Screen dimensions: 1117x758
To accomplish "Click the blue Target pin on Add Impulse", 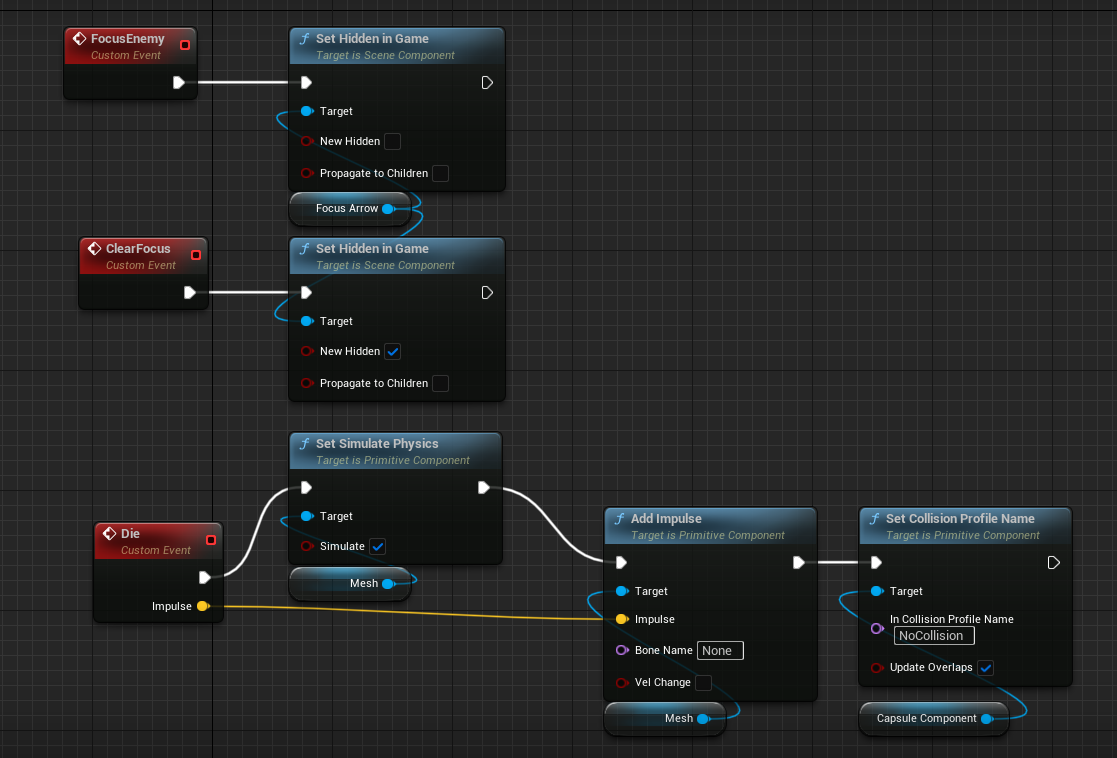I will tap(622, 591).
